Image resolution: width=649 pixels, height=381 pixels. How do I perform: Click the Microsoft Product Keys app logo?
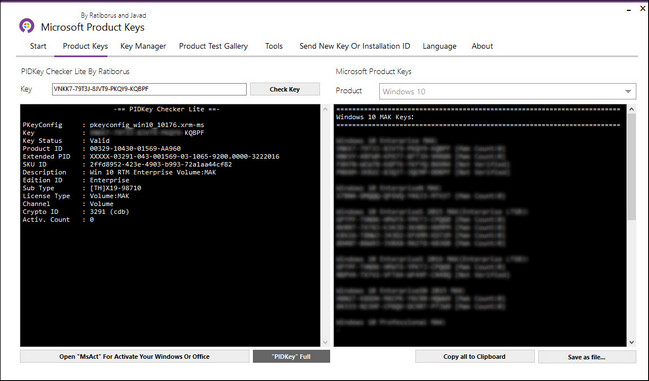tap(26, 26)
